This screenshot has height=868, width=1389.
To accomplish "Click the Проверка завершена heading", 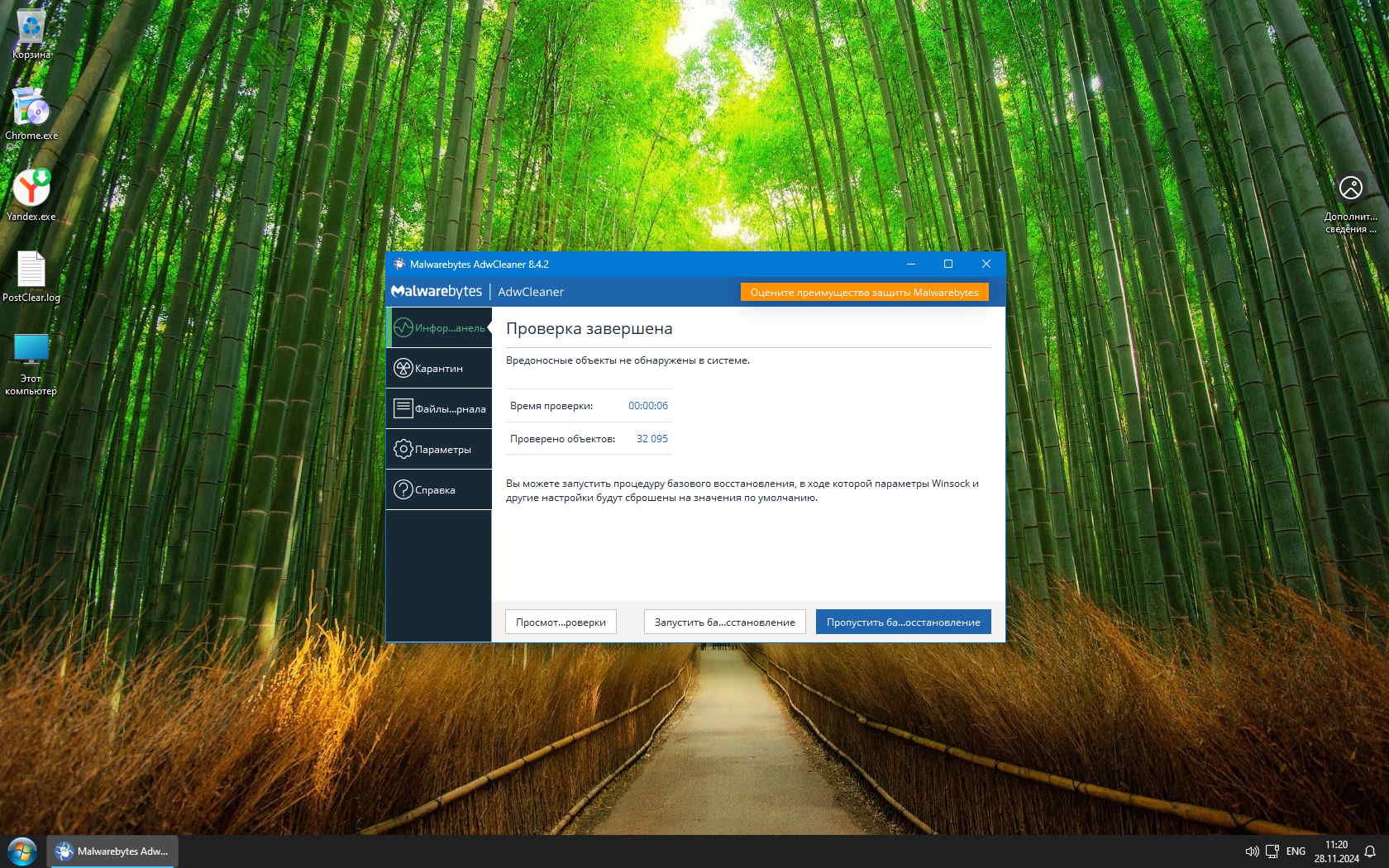I will 589,328.
